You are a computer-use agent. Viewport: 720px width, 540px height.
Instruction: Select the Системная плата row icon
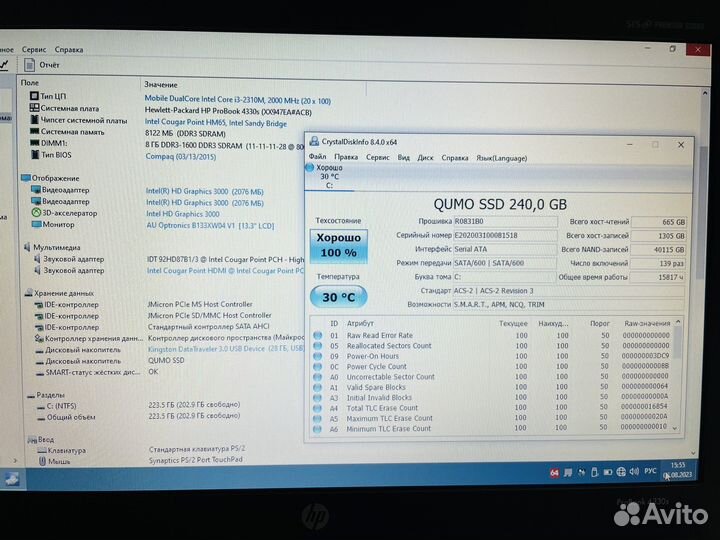point(34,108)
